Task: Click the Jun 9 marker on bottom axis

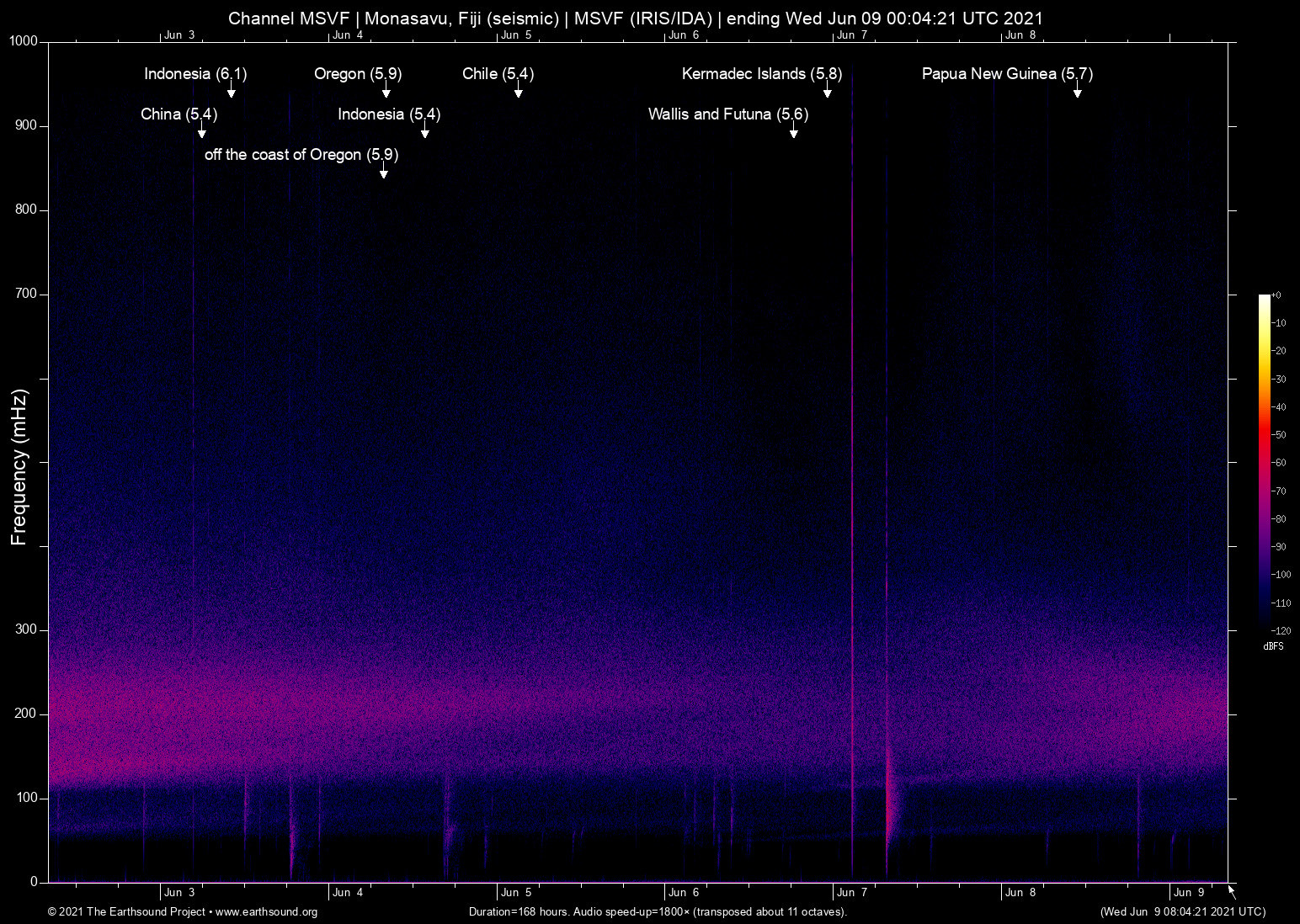Action: click(1188, 892)
